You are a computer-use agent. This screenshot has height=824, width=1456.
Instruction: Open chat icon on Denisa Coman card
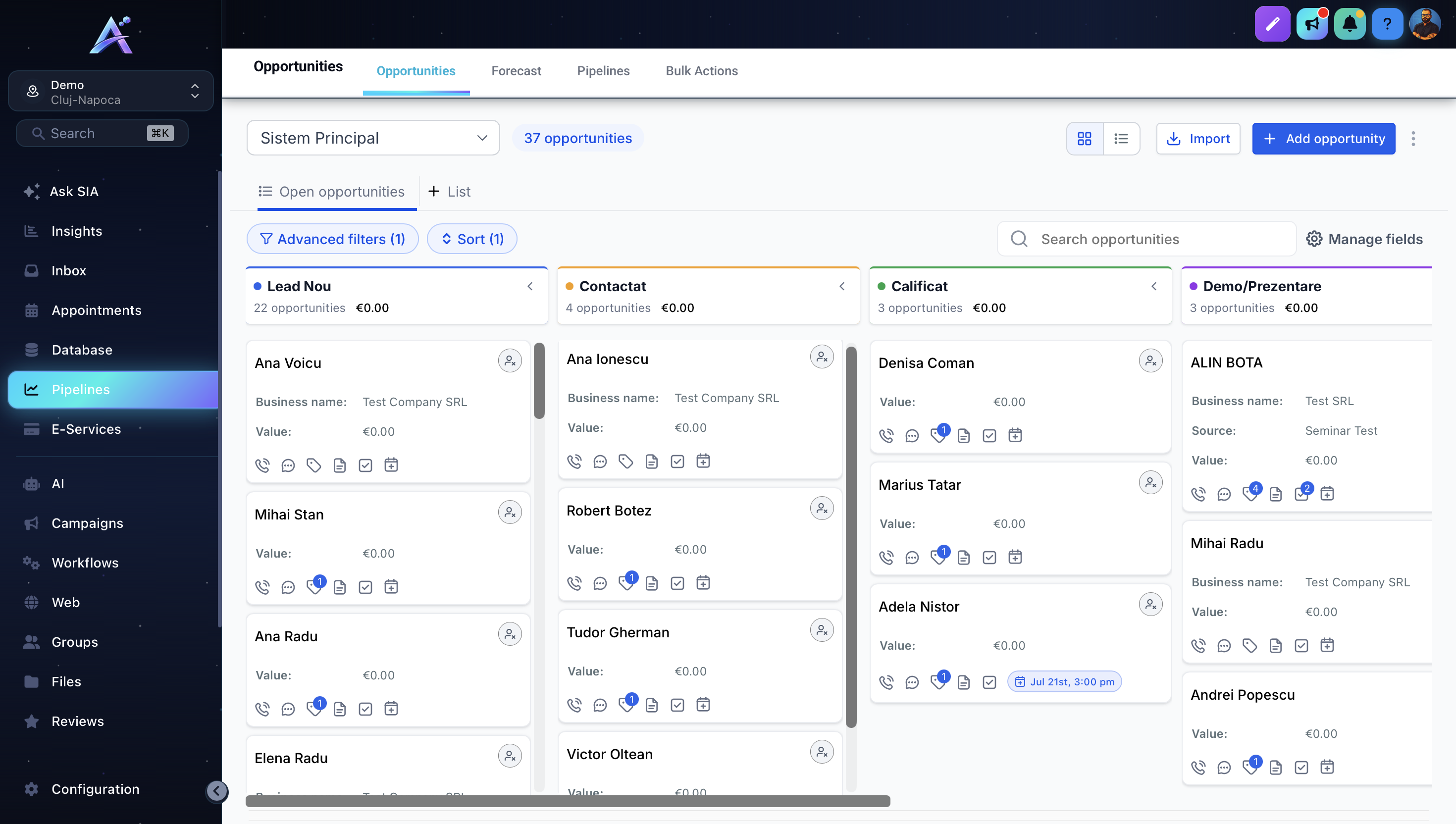pyautogui.click(x=912, y=436)
